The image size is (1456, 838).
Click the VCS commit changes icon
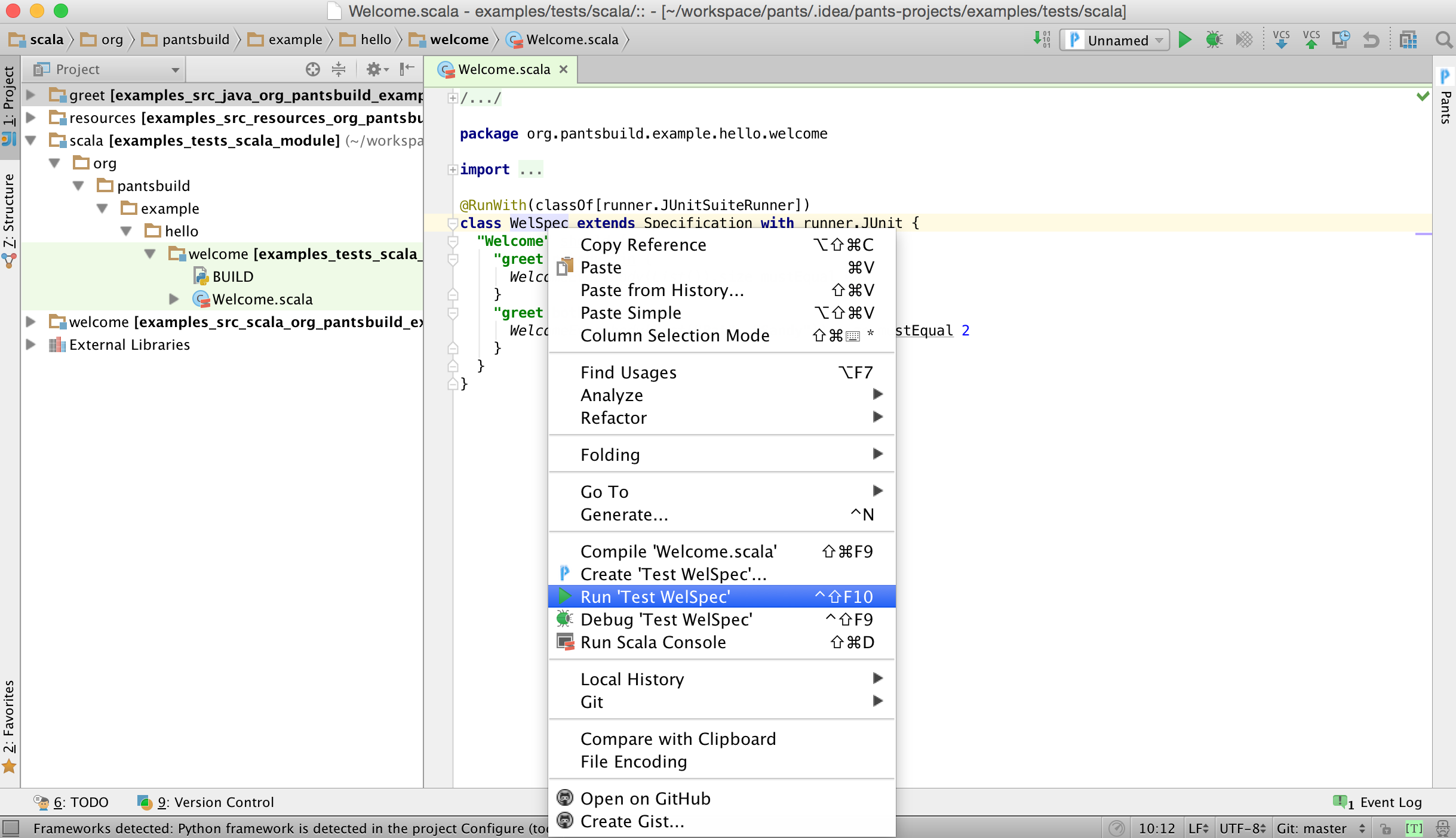1311,40
